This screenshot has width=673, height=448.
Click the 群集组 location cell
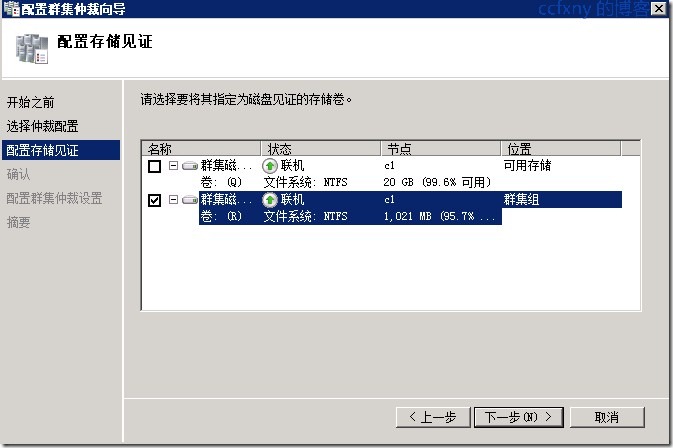(x=521, y=200)
